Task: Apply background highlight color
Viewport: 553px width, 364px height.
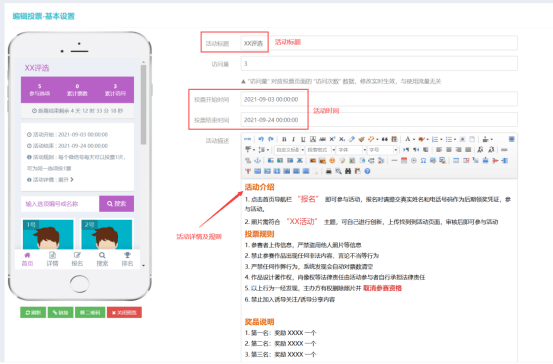Action: point(421,139)
